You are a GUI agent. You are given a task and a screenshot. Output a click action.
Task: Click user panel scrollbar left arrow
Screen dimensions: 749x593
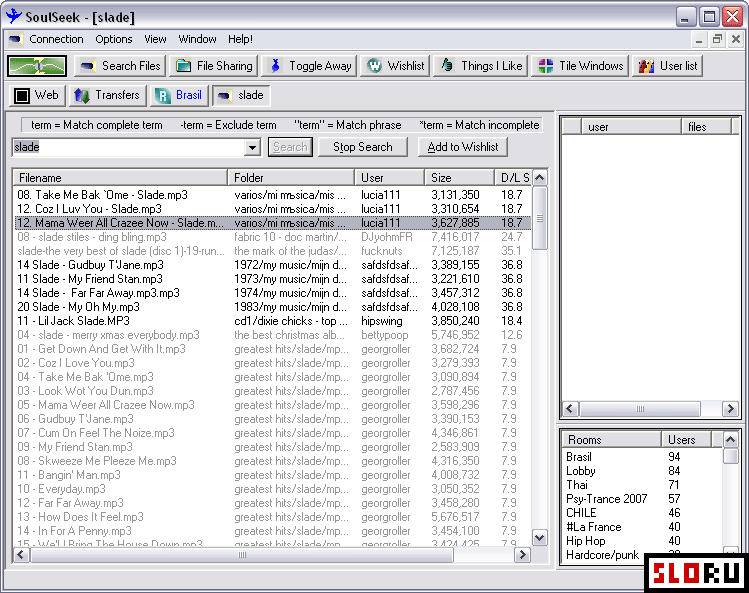click(569, 409)
